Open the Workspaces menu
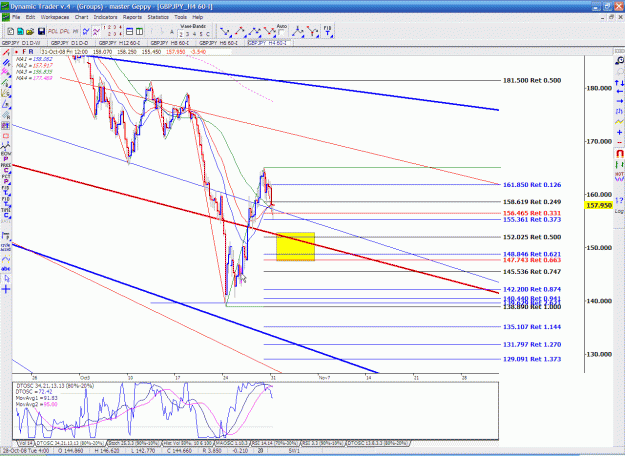625x456 pixels. [55, 17]
